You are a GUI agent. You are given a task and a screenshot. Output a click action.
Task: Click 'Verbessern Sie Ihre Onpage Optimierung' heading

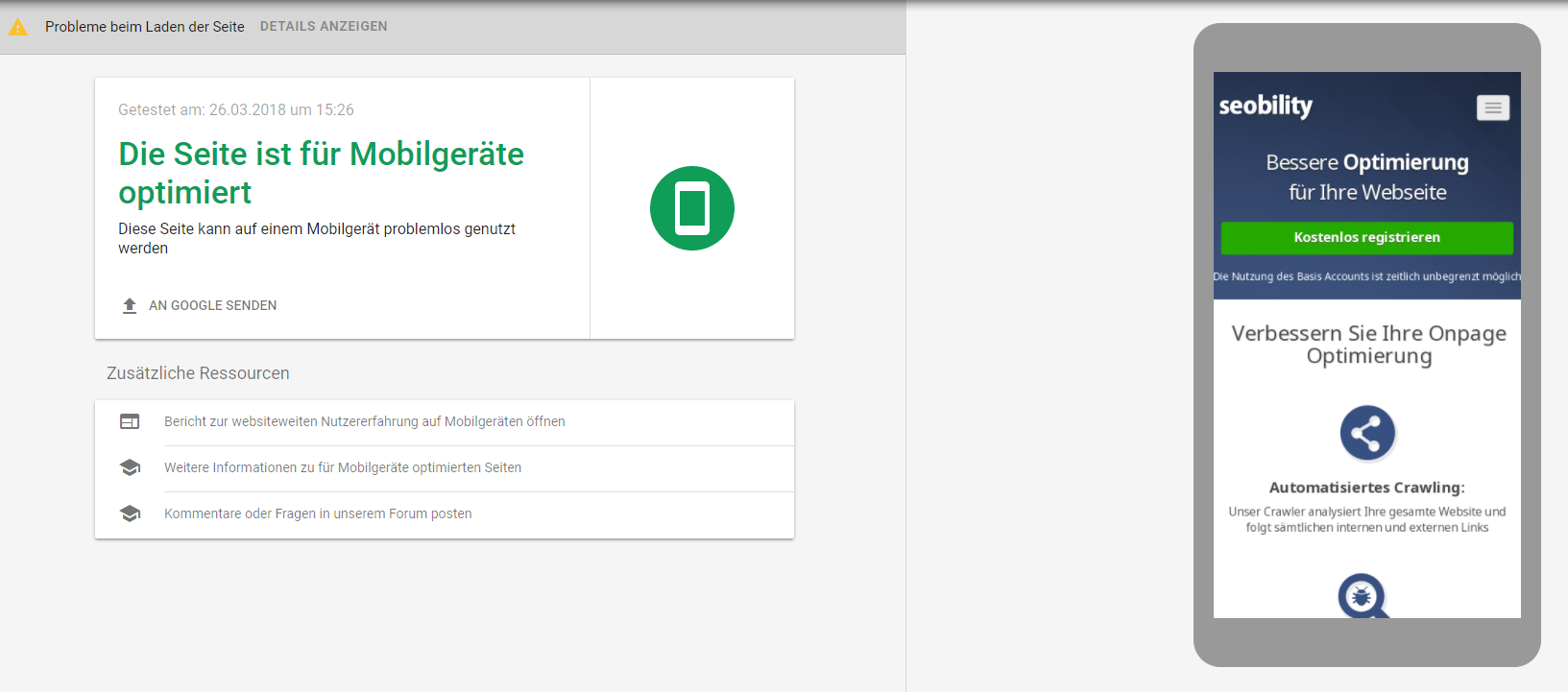1369,345
